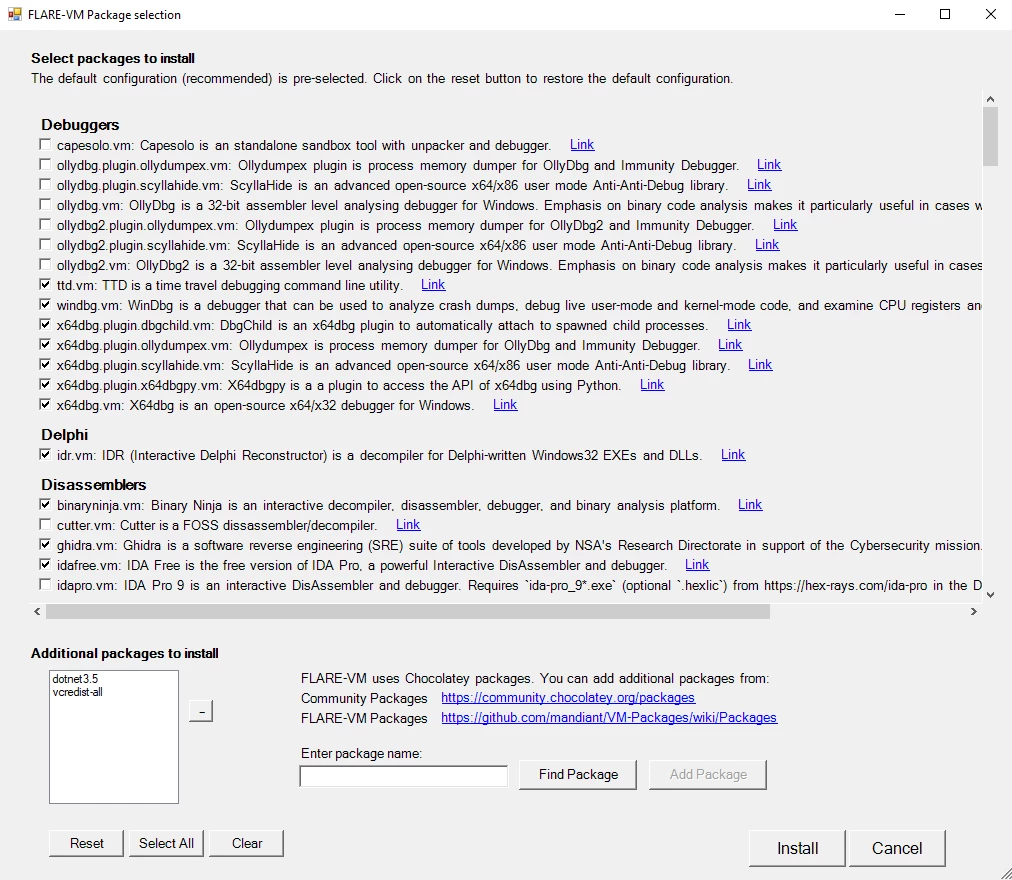The width and height of the screenshot is (1012, 880).
Task: Check the cutter.vm package
Action: coord(45,524)
